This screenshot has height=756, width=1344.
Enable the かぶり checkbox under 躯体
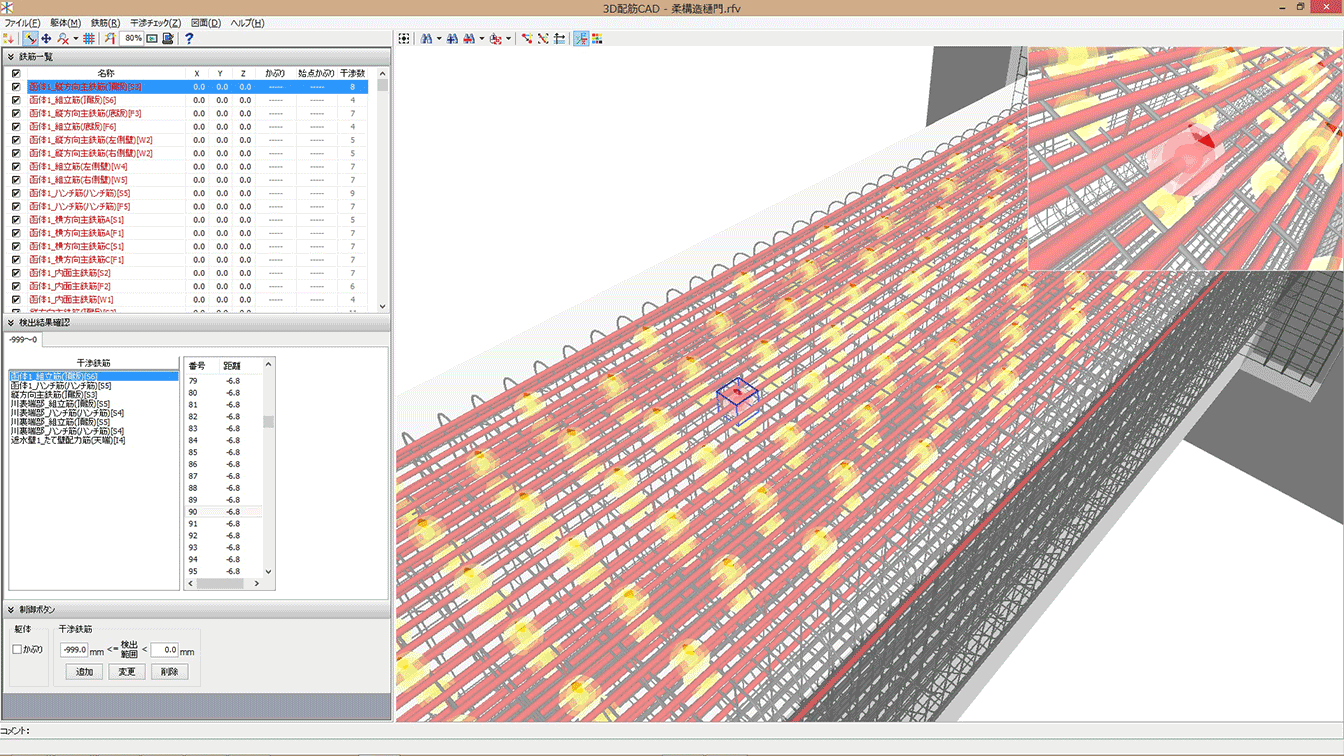(17, 650)
